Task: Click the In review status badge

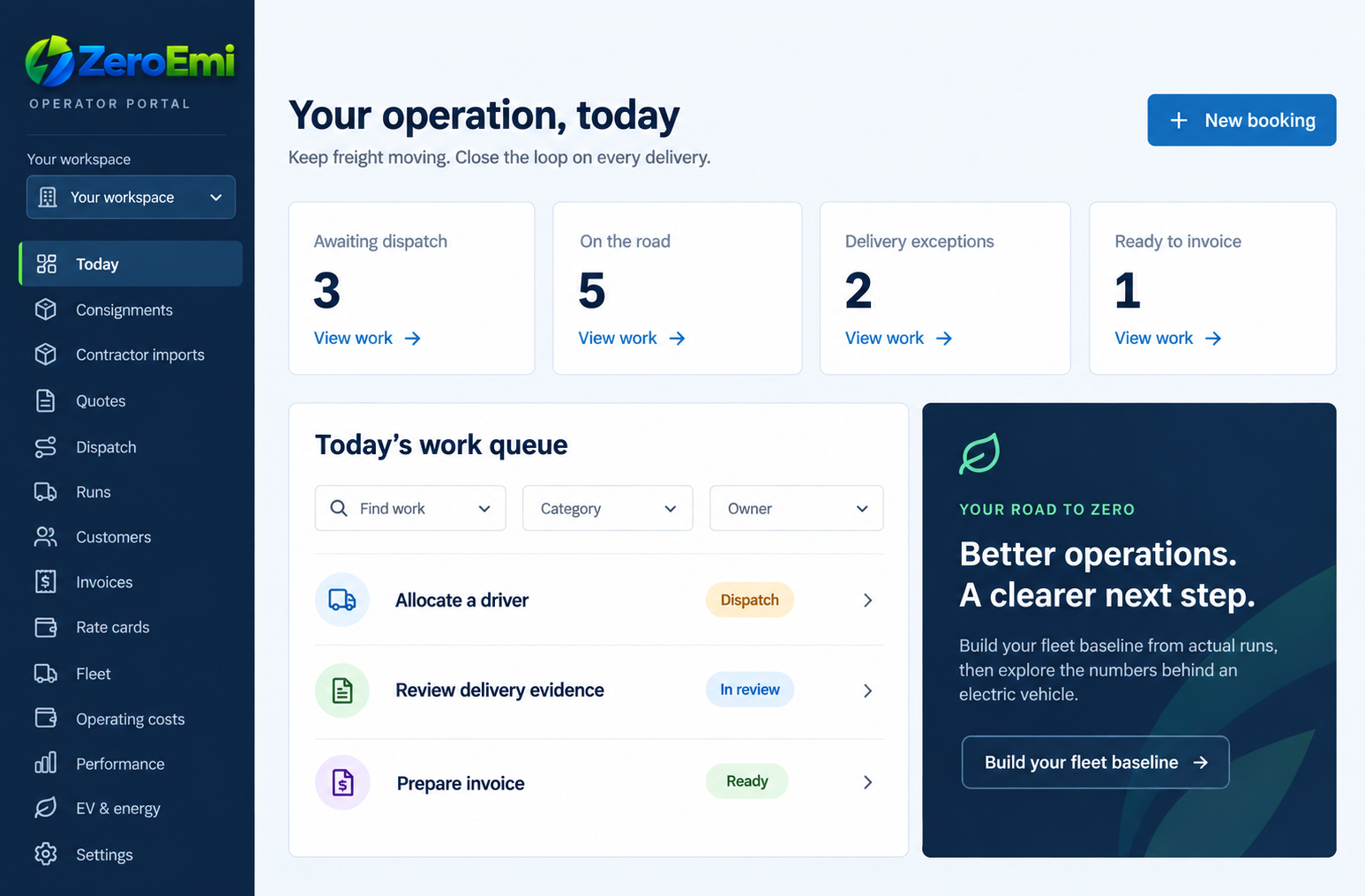Action: coord(750,690)
